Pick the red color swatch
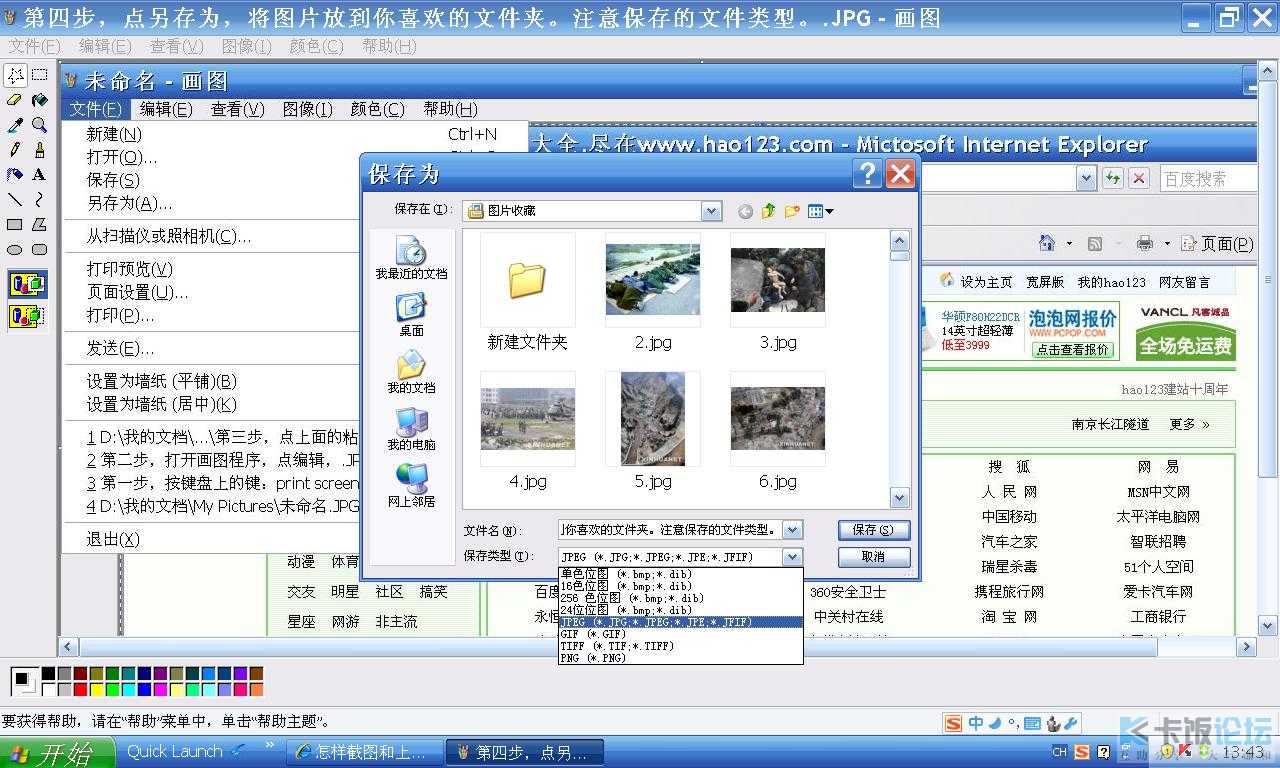Viewport: 1280px width, 768px height. point(80,690)
